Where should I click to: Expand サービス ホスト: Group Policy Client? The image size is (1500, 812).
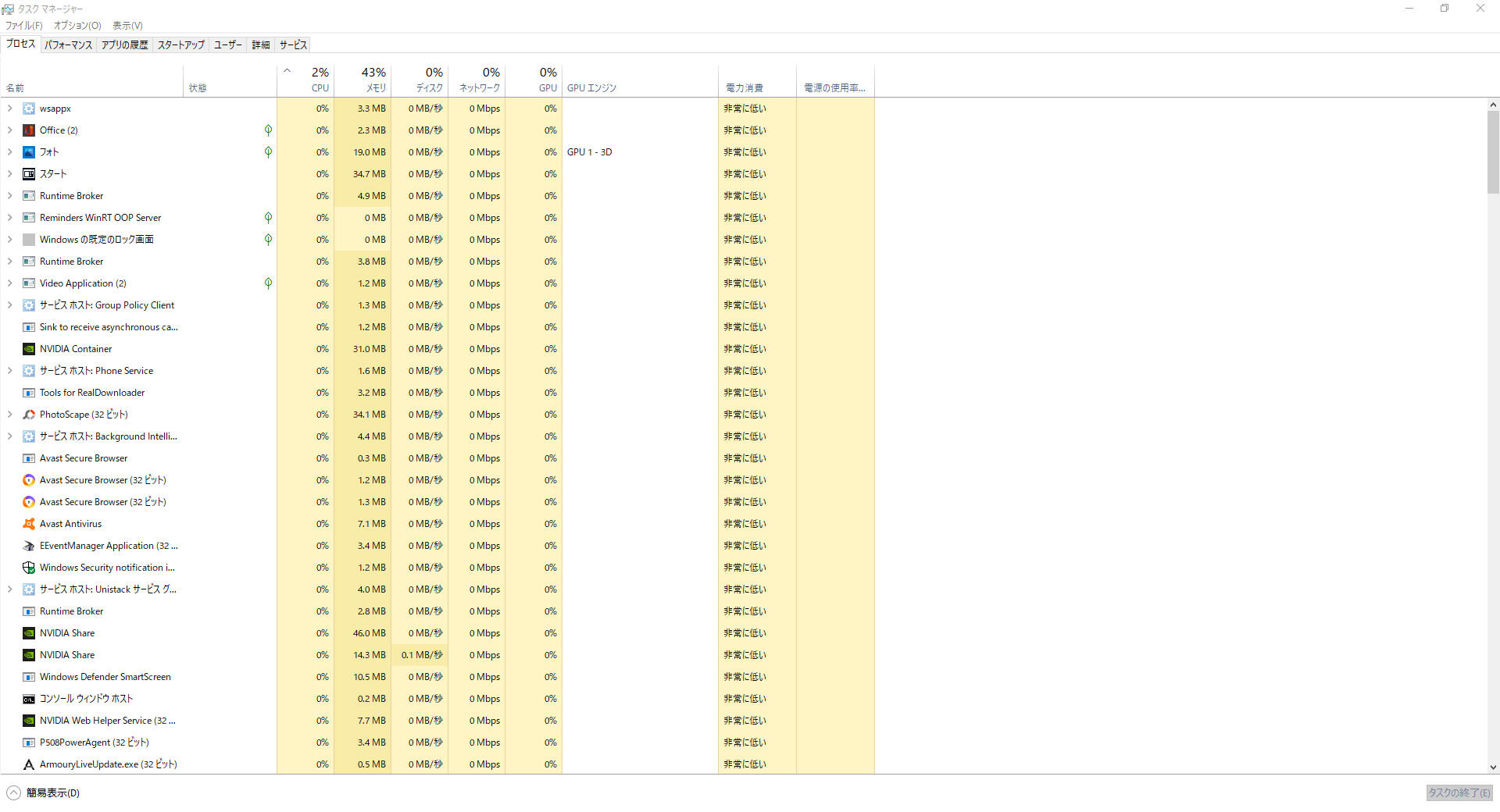coord(9,305)
